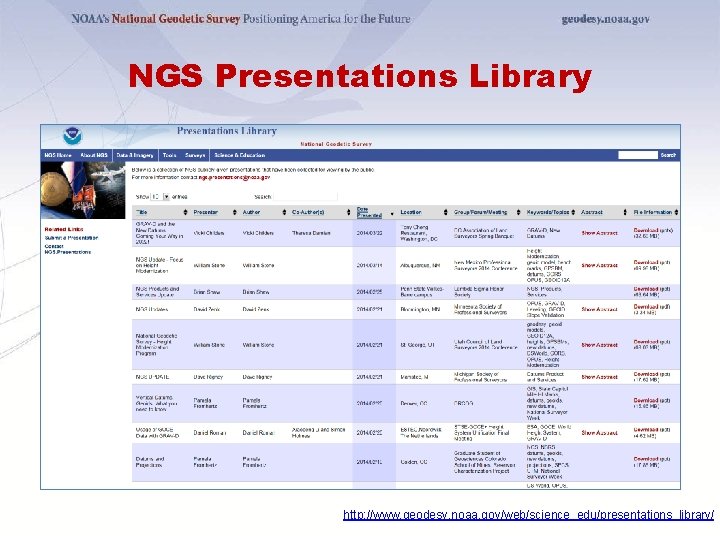Open the Show entries count dropdown
This screenshot has width=720, height=540.
coord(160,197)
